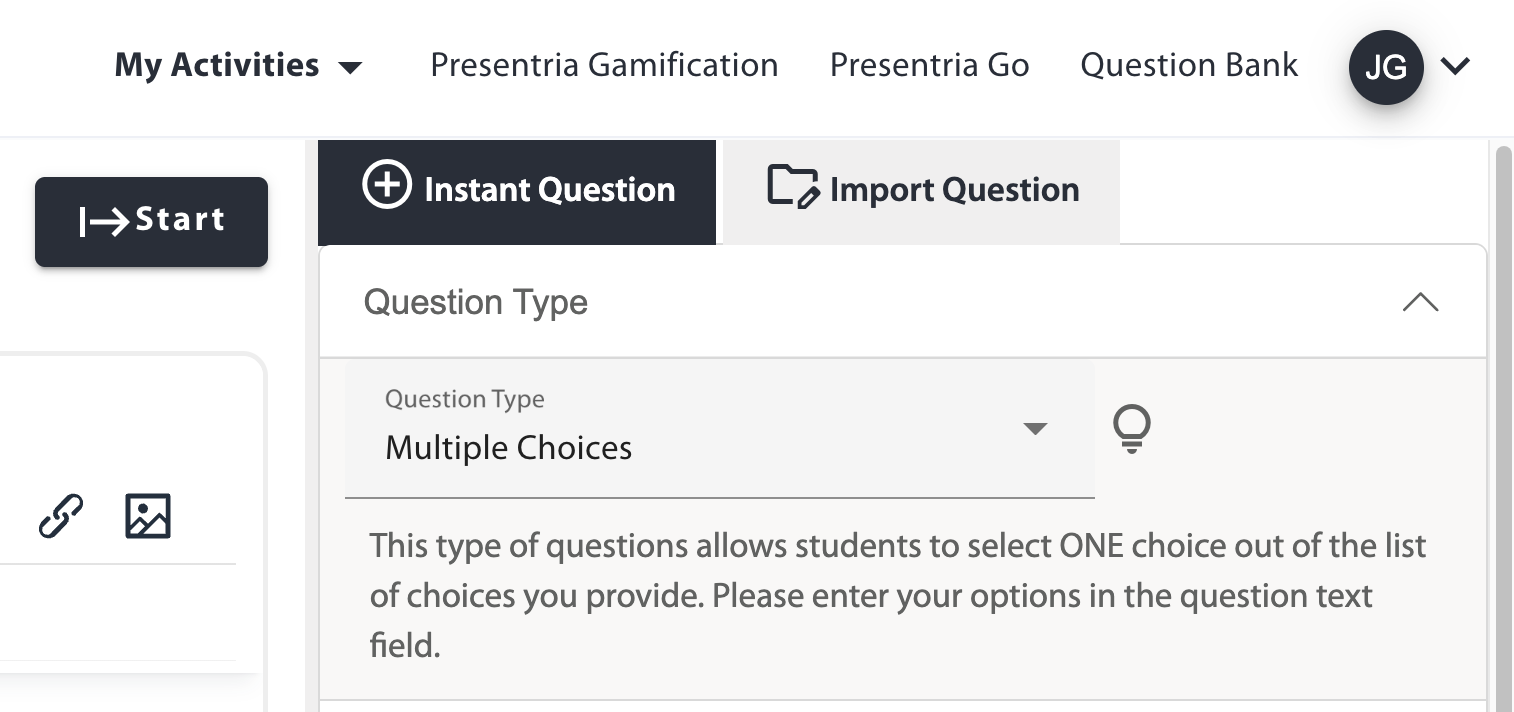Click the arrow icon in the Start button
The width and height of the screenshot is (1514, 712).
coord(103,221)
